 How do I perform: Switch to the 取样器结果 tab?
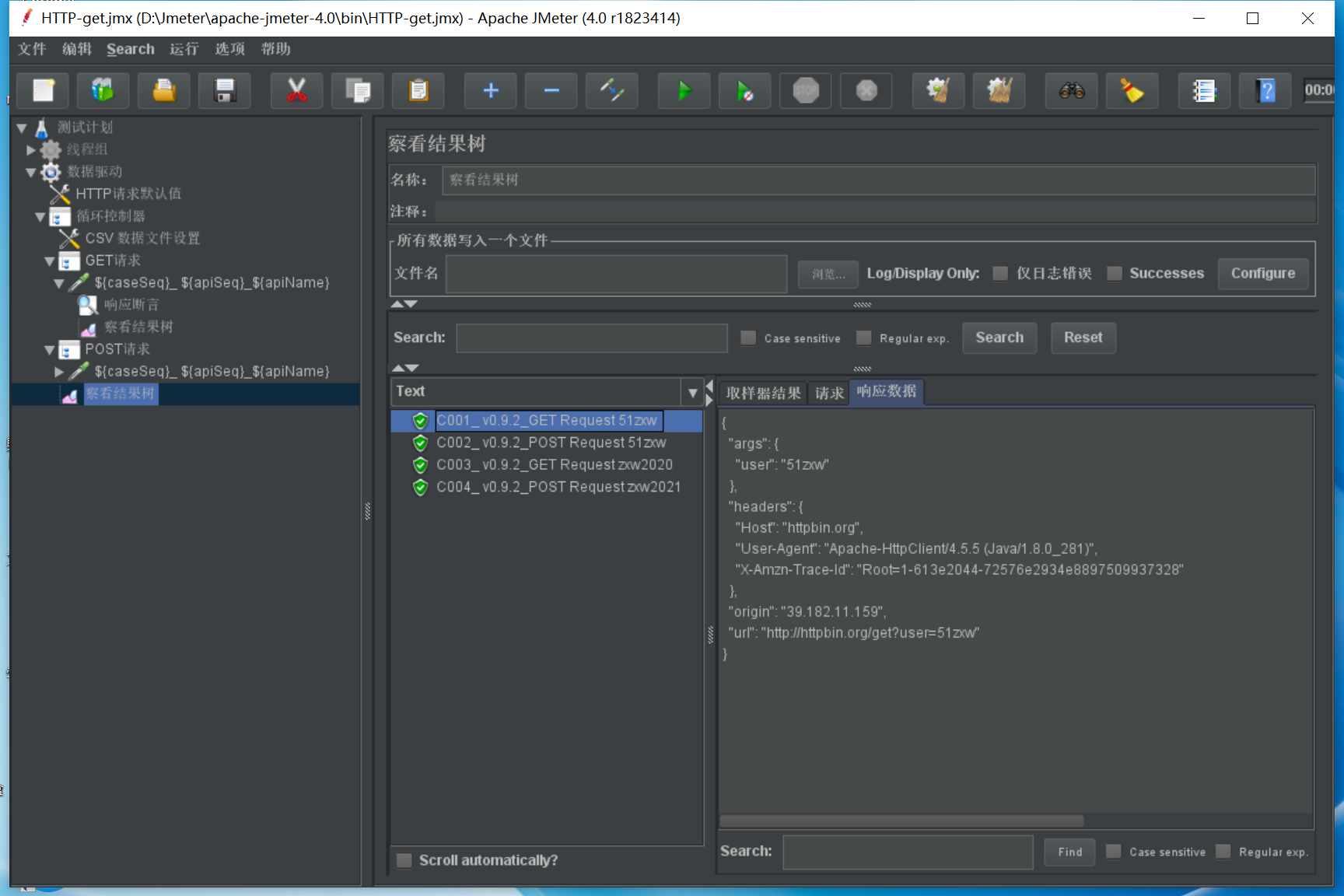click(763, 393)
